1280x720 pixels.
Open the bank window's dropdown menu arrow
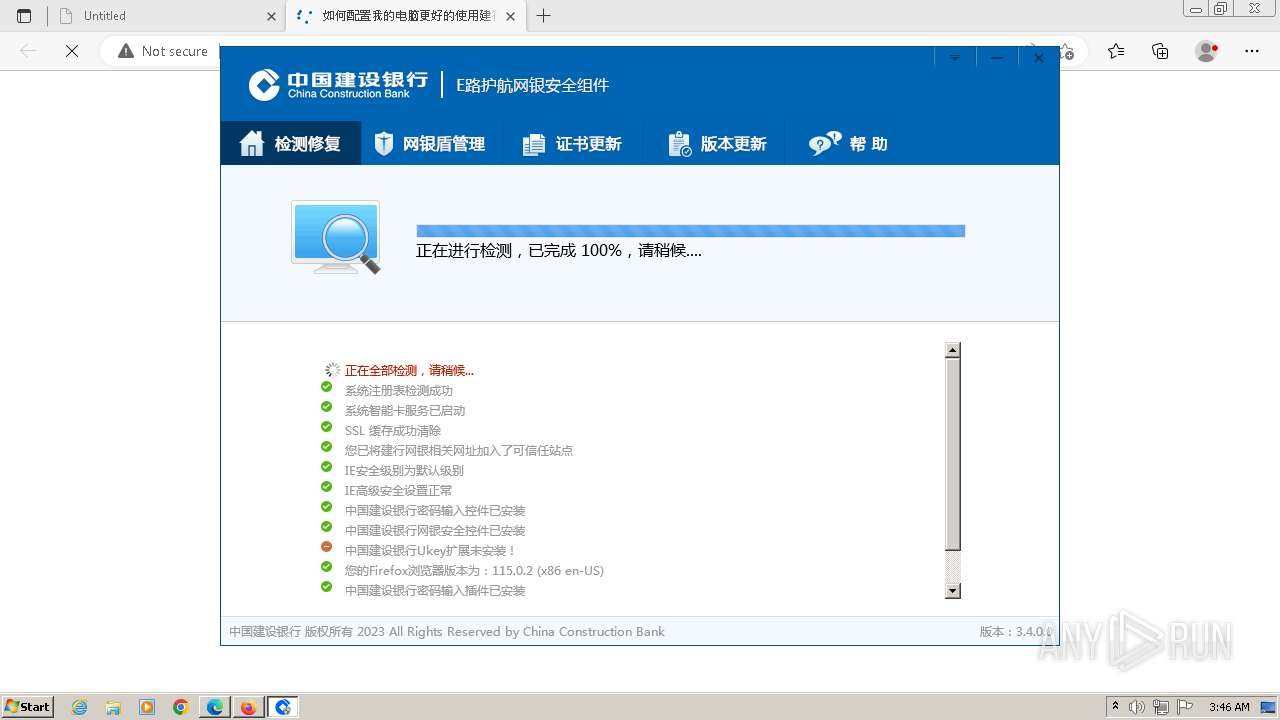pos(955,58)
